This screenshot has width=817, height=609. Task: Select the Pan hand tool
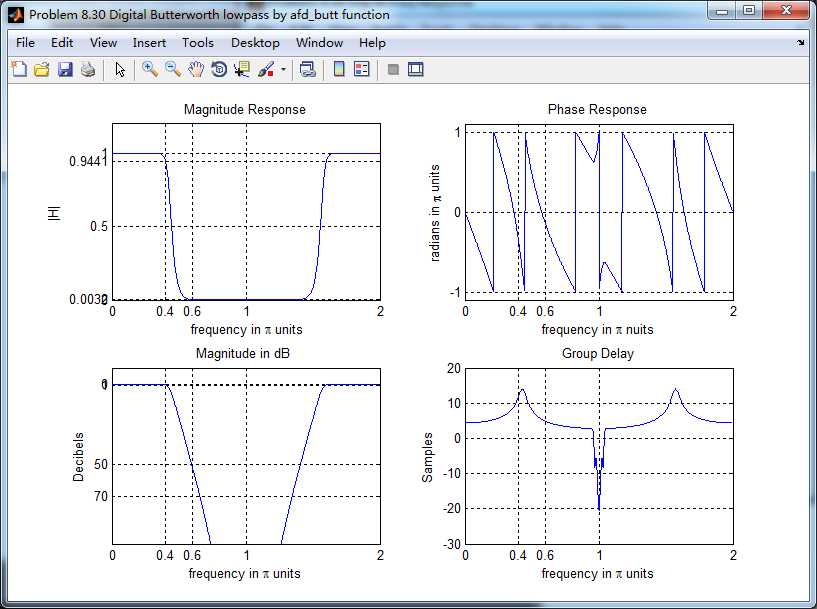(196, 69)
